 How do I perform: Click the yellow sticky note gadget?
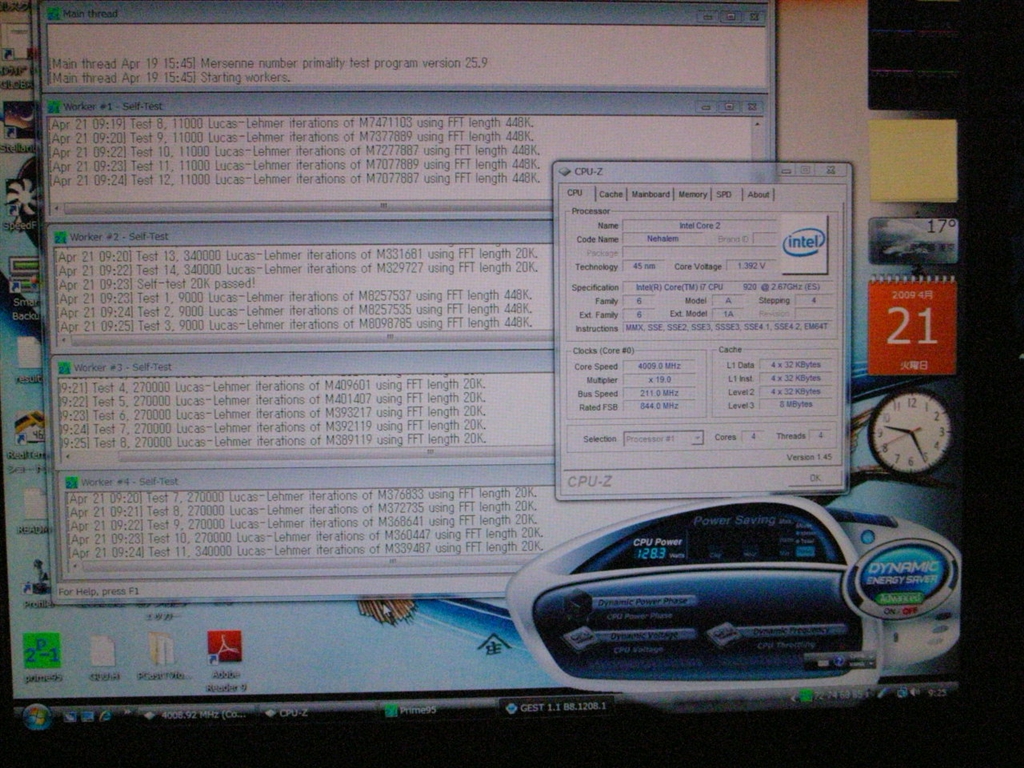pyautogui.click(x=912, y=161)
